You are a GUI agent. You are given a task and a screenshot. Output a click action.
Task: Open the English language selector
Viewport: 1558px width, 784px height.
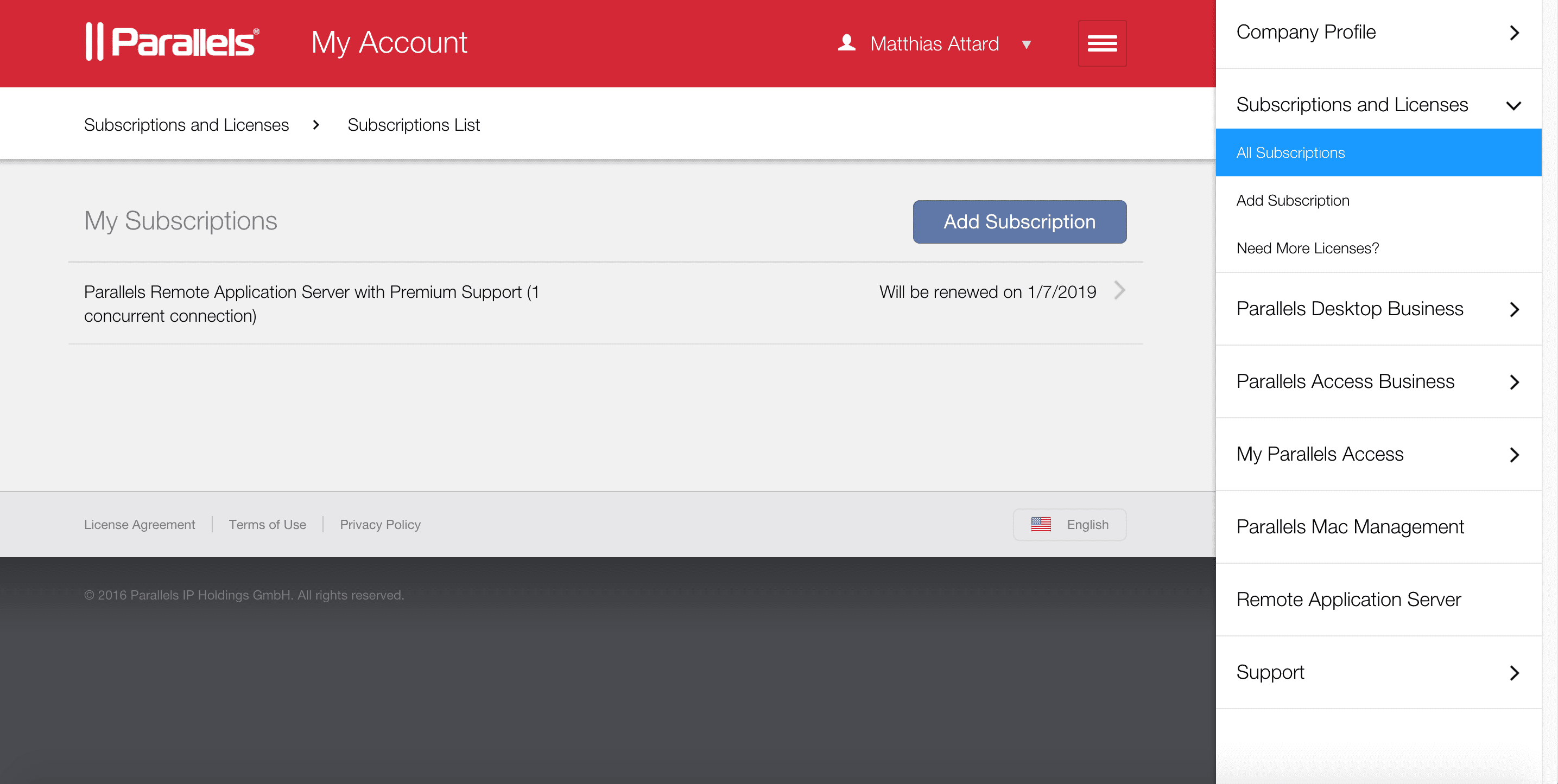[x=1069, y=525]
